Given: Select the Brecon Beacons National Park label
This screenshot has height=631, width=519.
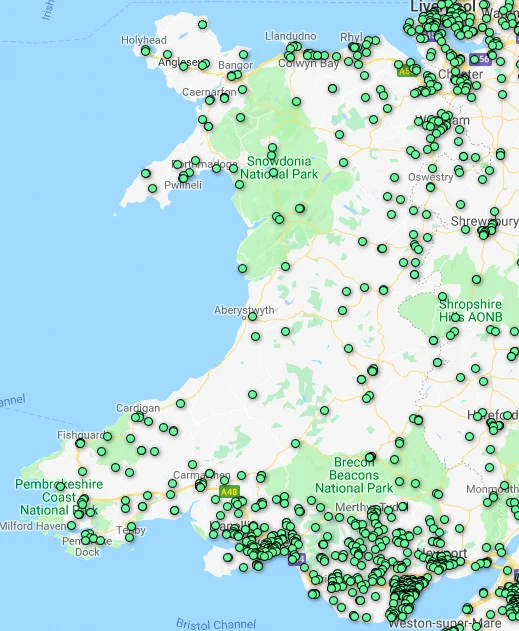Looking at the screenshot, I should coord(354,475).
